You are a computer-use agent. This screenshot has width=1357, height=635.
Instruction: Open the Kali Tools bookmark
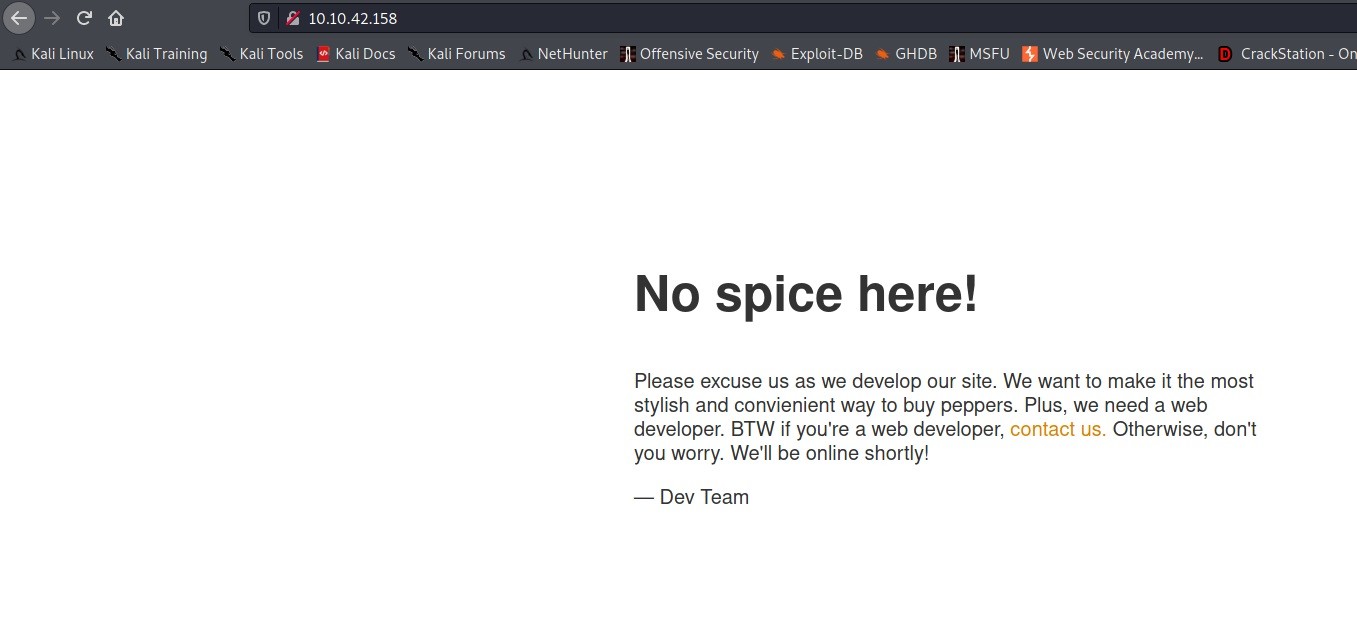point(261,54)
